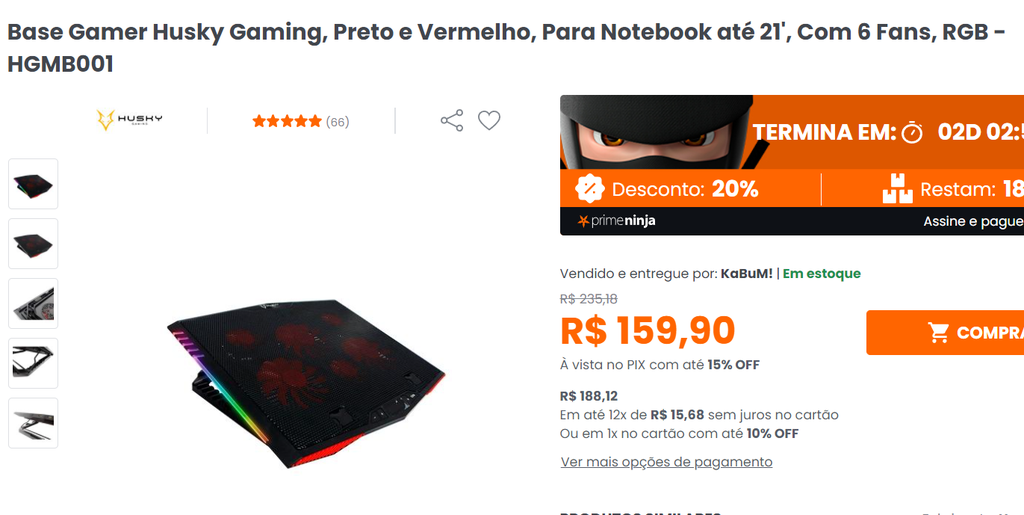
Task: Open Ver mais opções de pagamento link
Action: coord(666,462)
